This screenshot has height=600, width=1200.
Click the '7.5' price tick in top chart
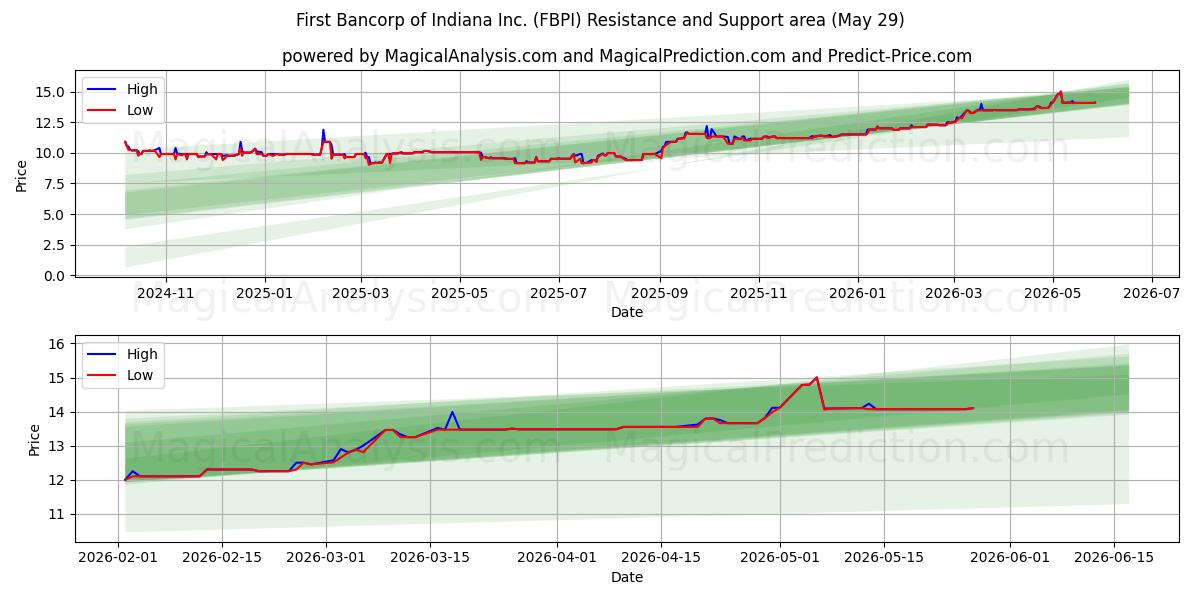(56, 184)
